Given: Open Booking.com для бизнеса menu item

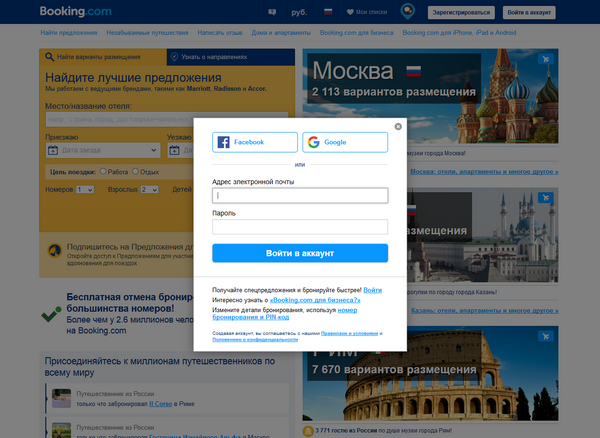Looking at the screenshot, I should point(357,33).
